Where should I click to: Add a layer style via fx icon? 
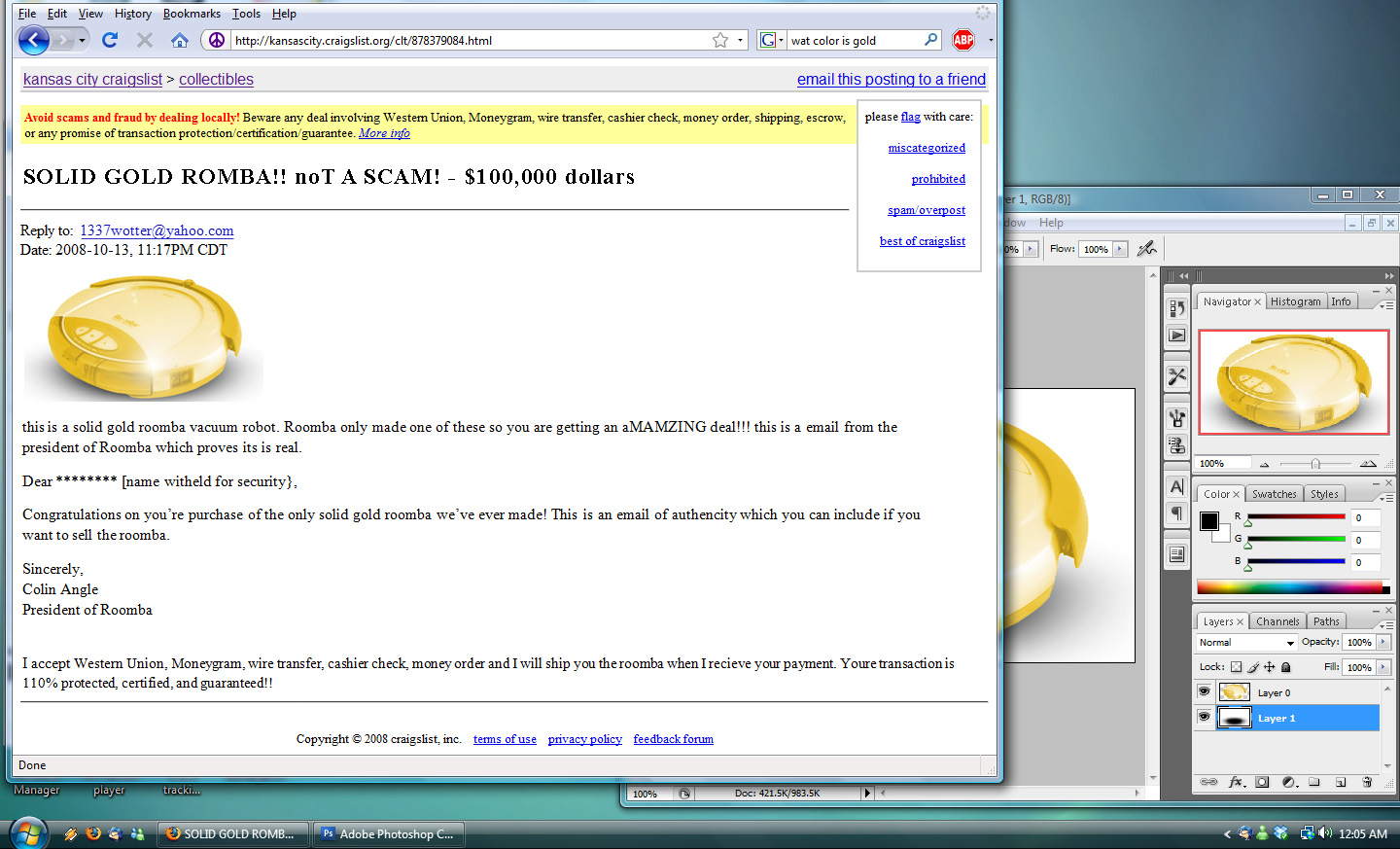(x=1237, y=782)
